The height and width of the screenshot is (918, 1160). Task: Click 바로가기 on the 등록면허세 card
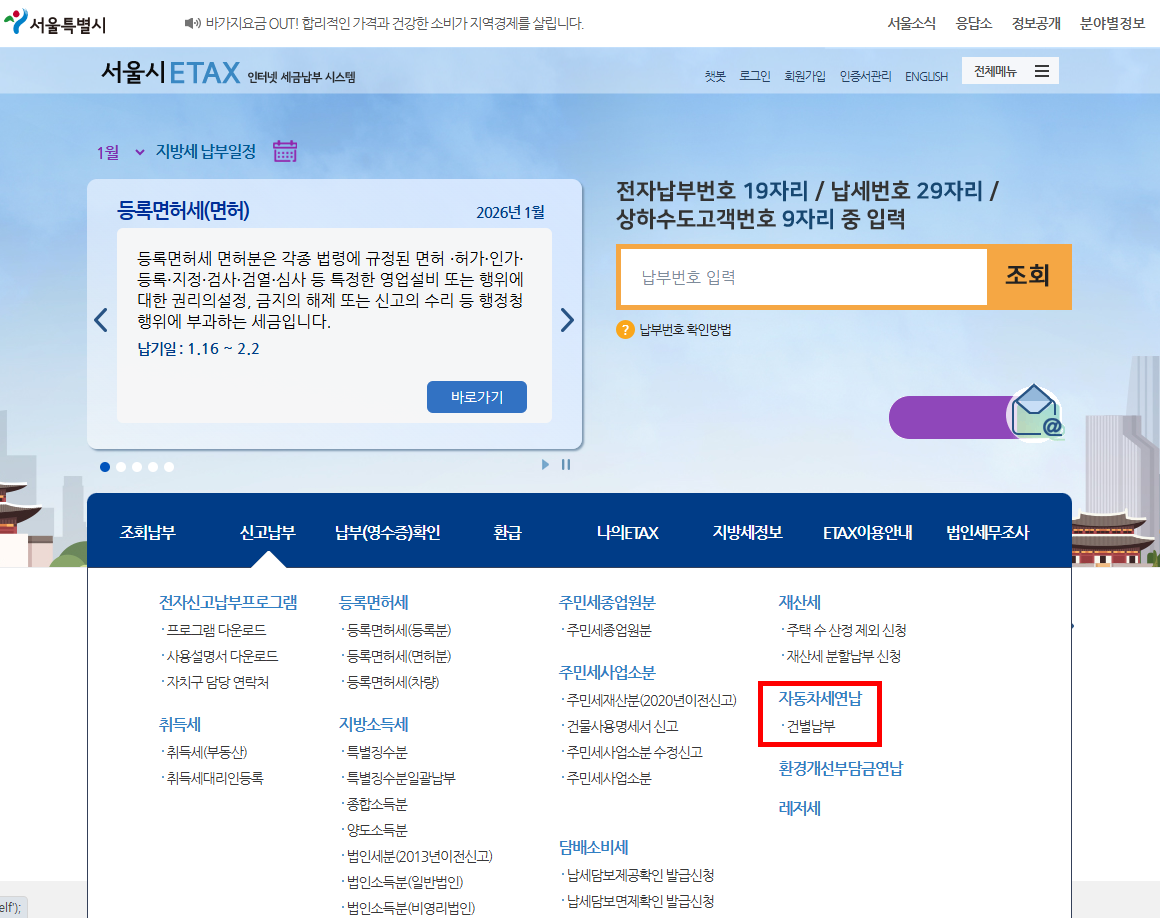pyautogui.click(x=477, y=397)
